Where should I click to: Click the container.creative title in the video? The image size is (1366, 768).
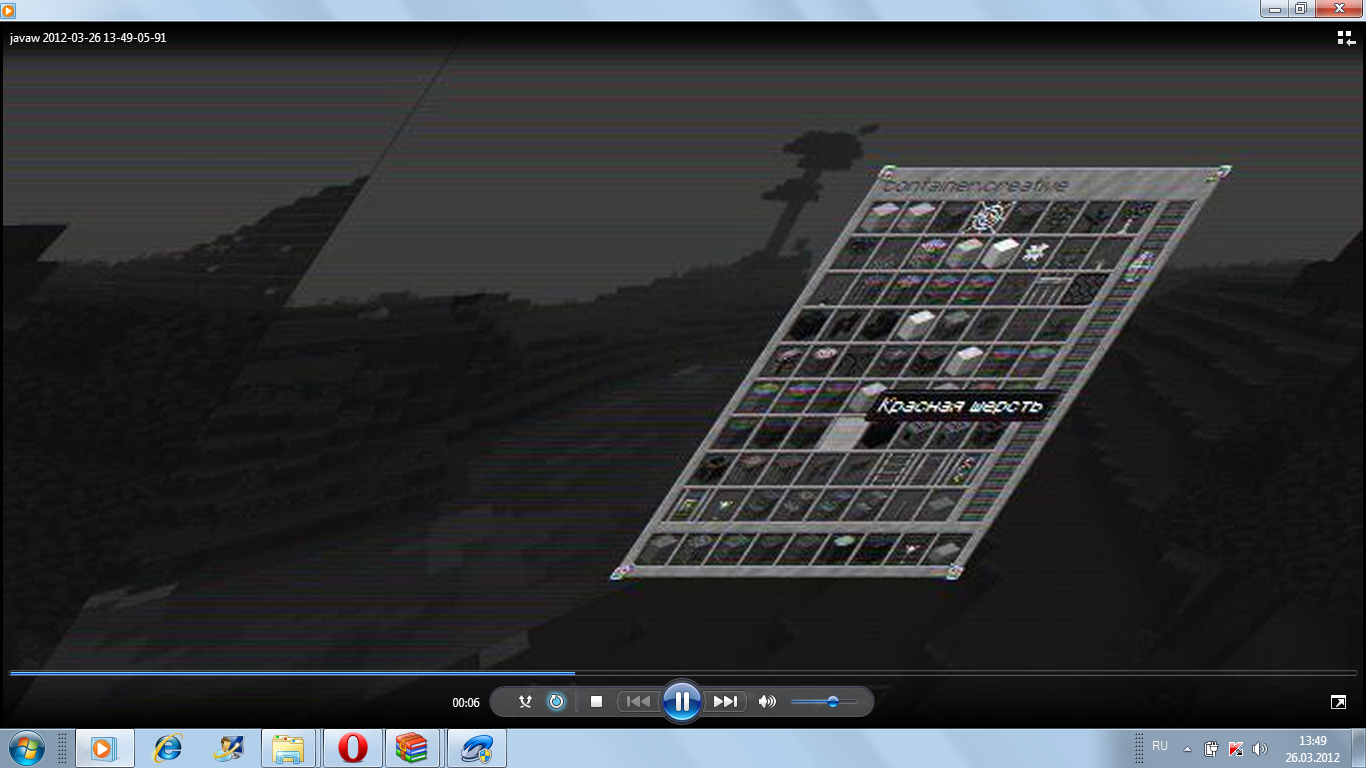976,185
